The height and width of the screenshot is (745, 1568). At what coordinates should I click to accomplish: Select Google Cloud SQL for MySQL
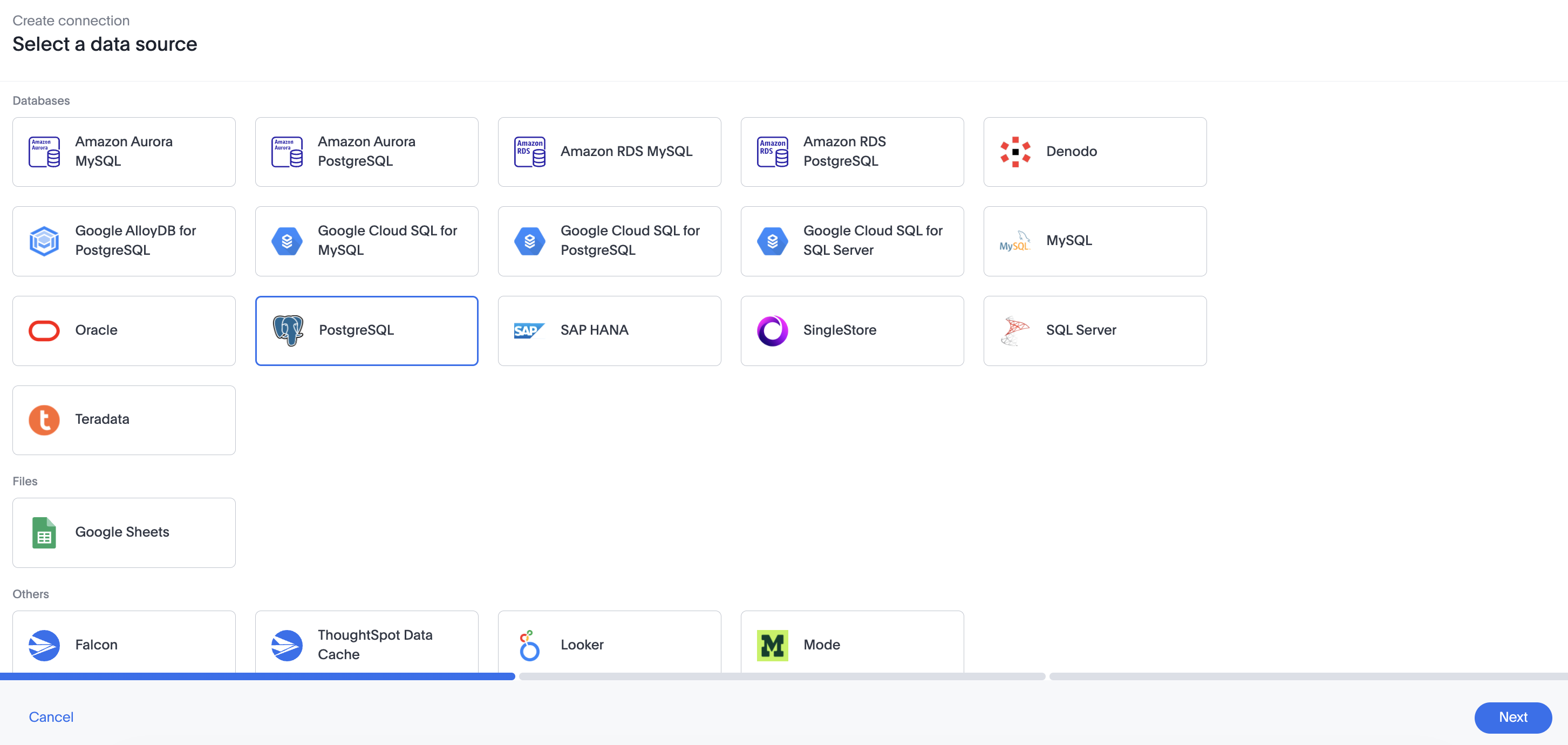coord(366,241)
